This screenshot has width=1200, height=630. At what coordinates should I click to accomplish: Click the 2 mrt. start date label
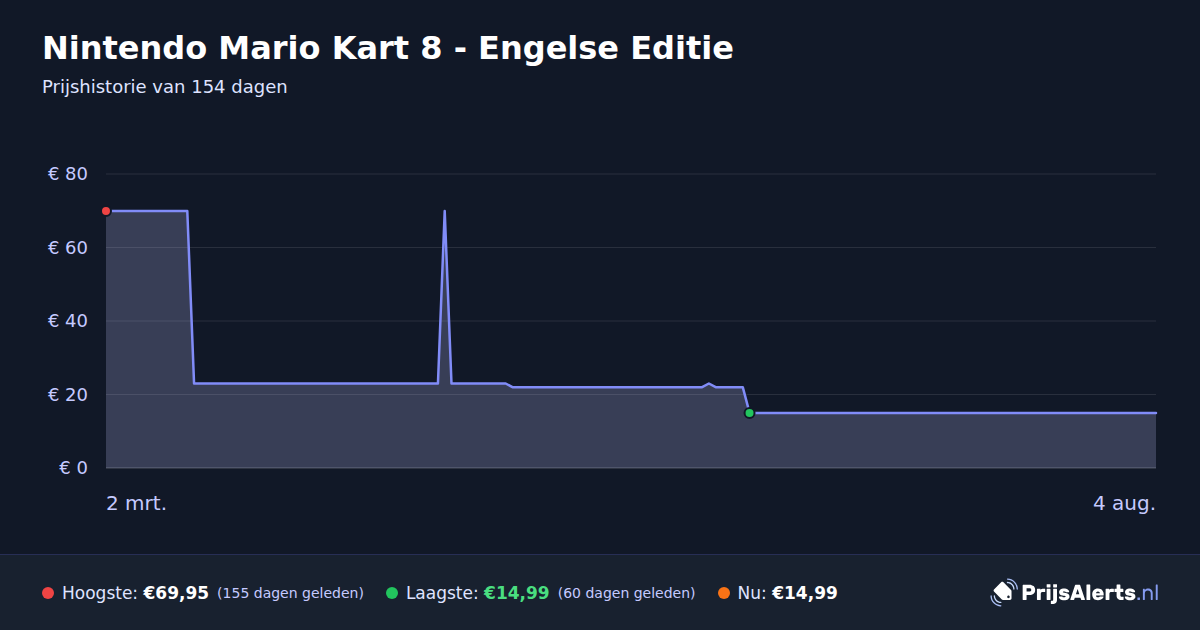(x=137, y=504)
